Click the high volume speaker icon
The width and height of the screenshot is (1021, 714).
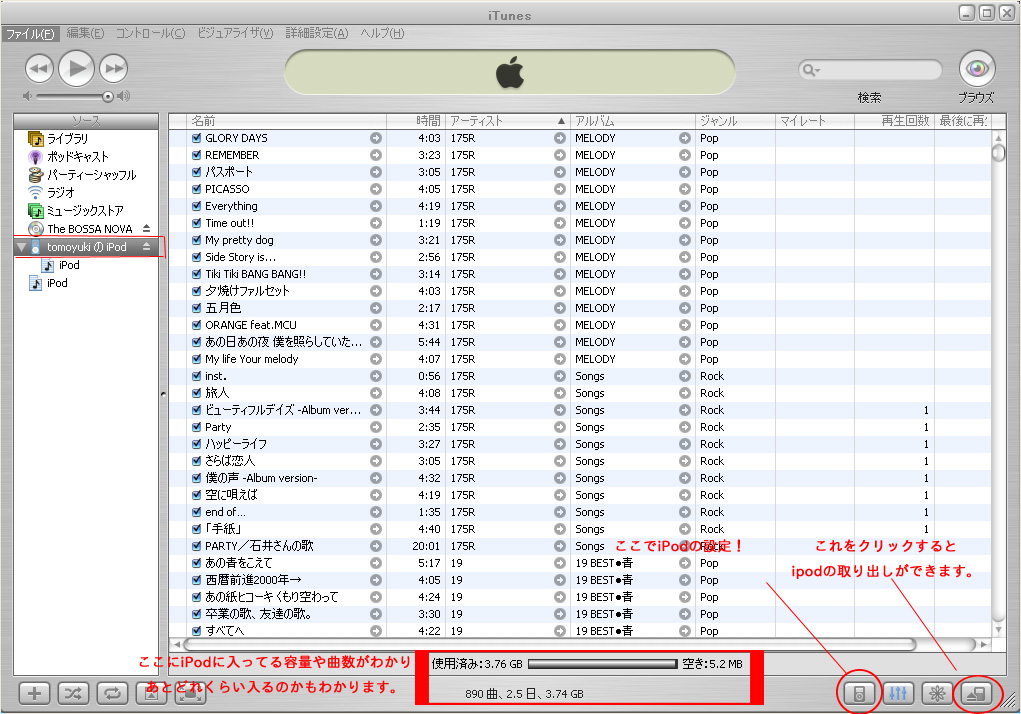(124, 96)
